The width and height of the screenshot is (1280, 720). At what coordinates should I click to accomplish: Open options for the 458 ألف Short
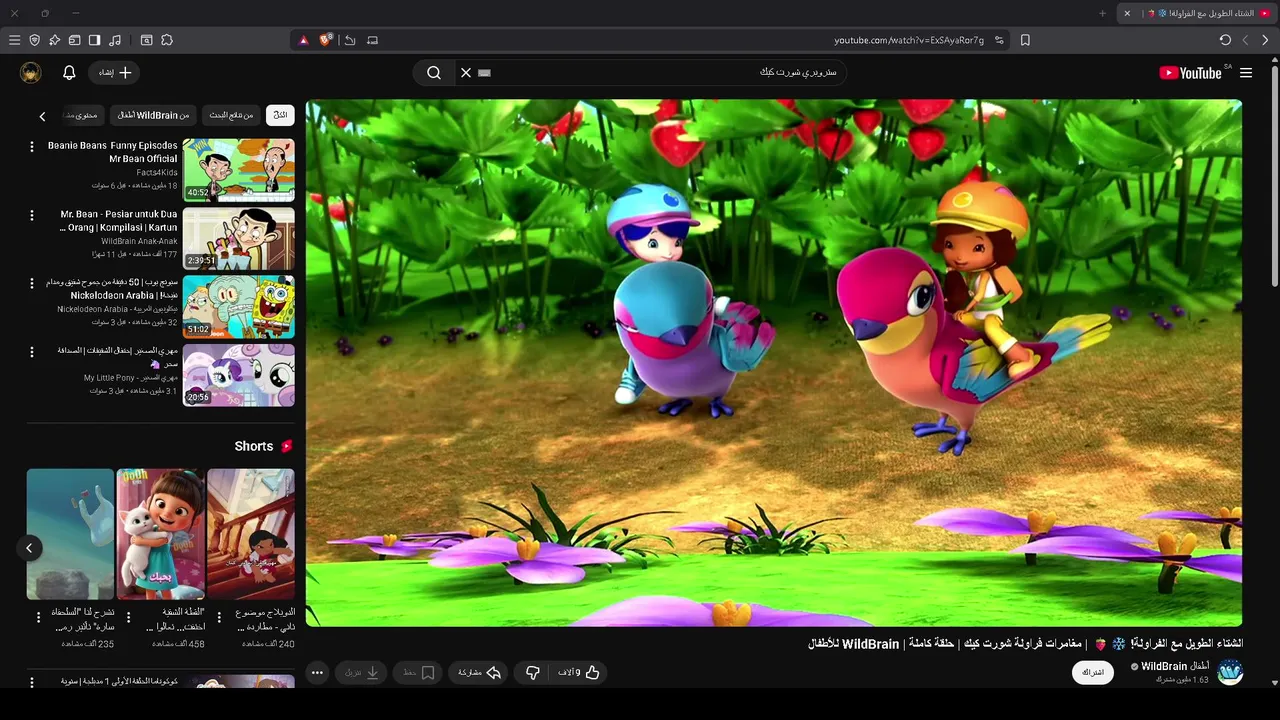(130, 618)
